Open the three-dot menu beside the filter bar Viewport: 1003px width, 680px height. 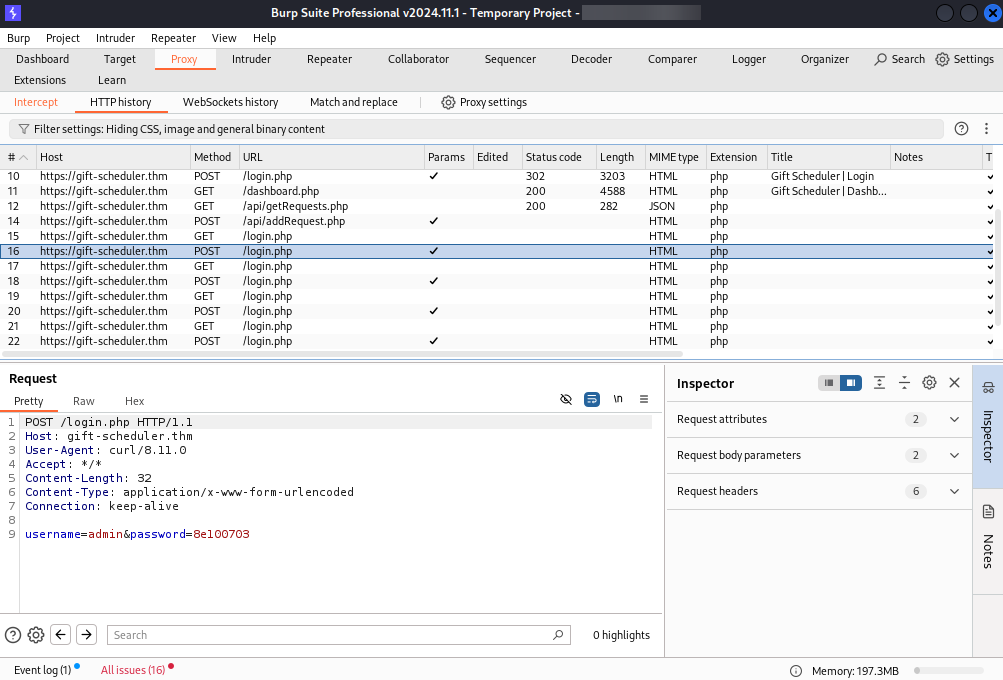[986, 129]
